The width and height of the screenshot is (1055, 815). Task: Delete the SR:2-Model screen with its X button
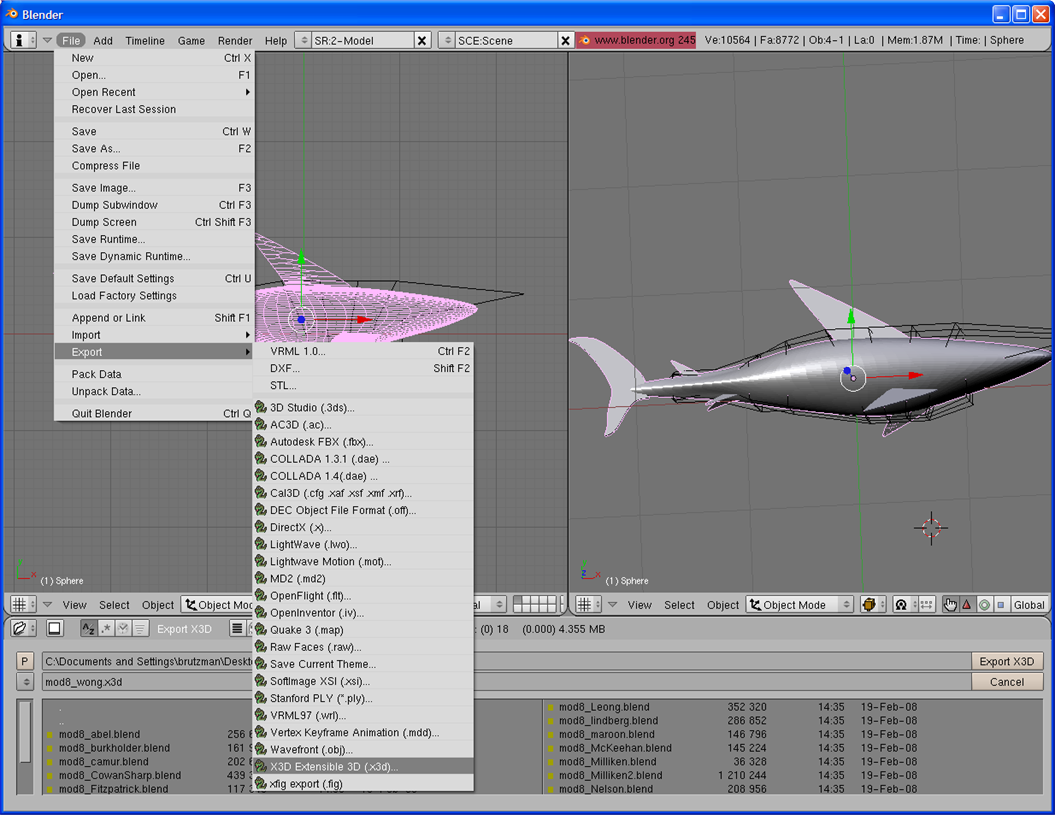pos(422,40)
